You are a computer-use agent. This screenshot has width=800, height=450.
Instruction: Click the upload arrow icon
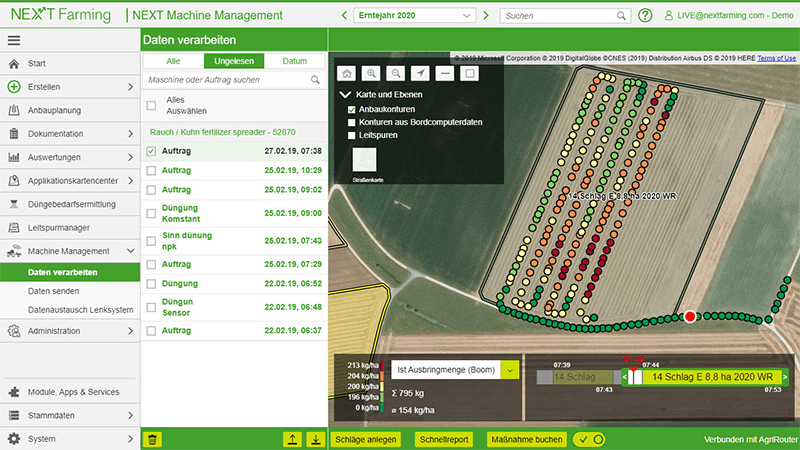coord(292,439)
